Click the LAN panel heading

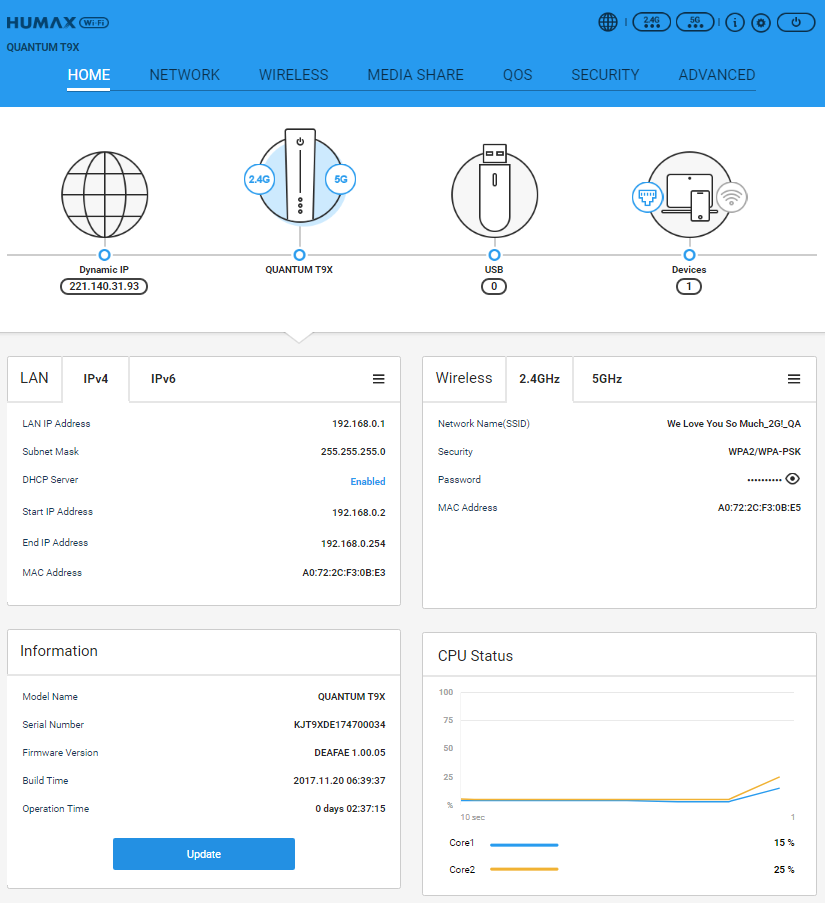point(35,378)
